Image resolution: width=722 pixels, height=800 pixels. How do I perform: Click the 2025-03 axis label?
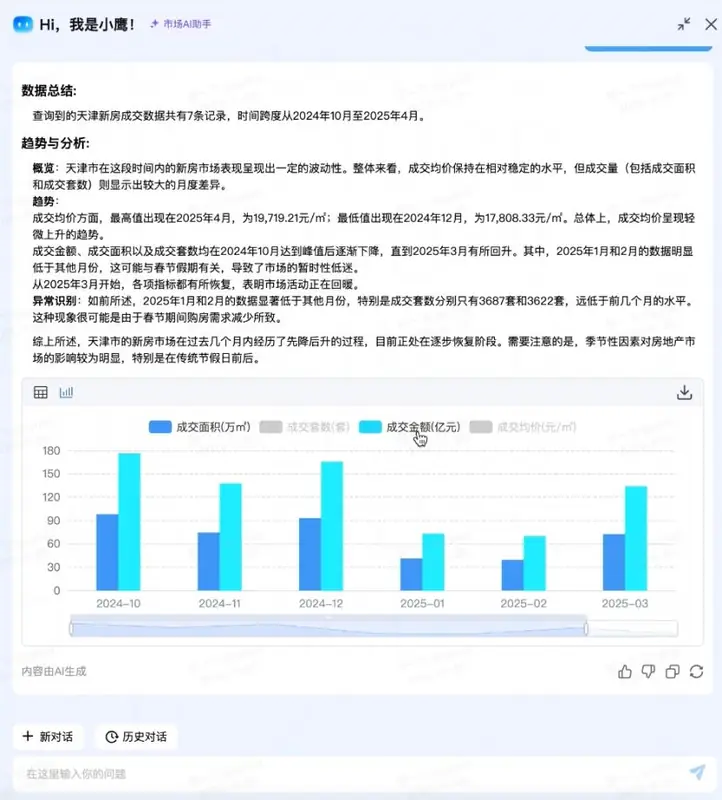[625, 604]
